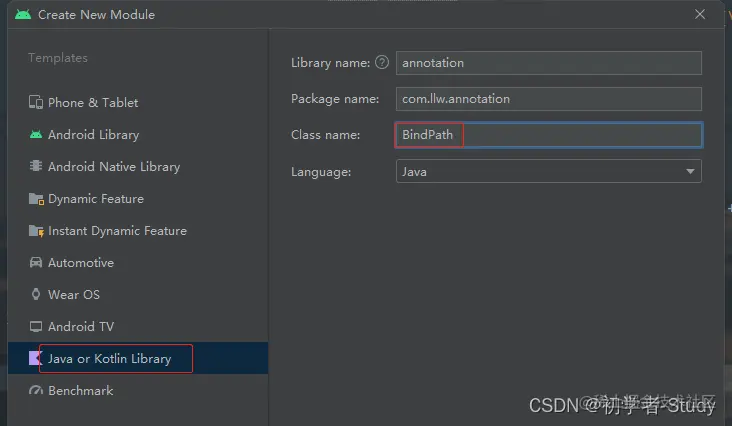Image resolution: width=732 pixels, height=426 pixels.
Task: Click the Android Native Library chip icon
Action: 36,166
